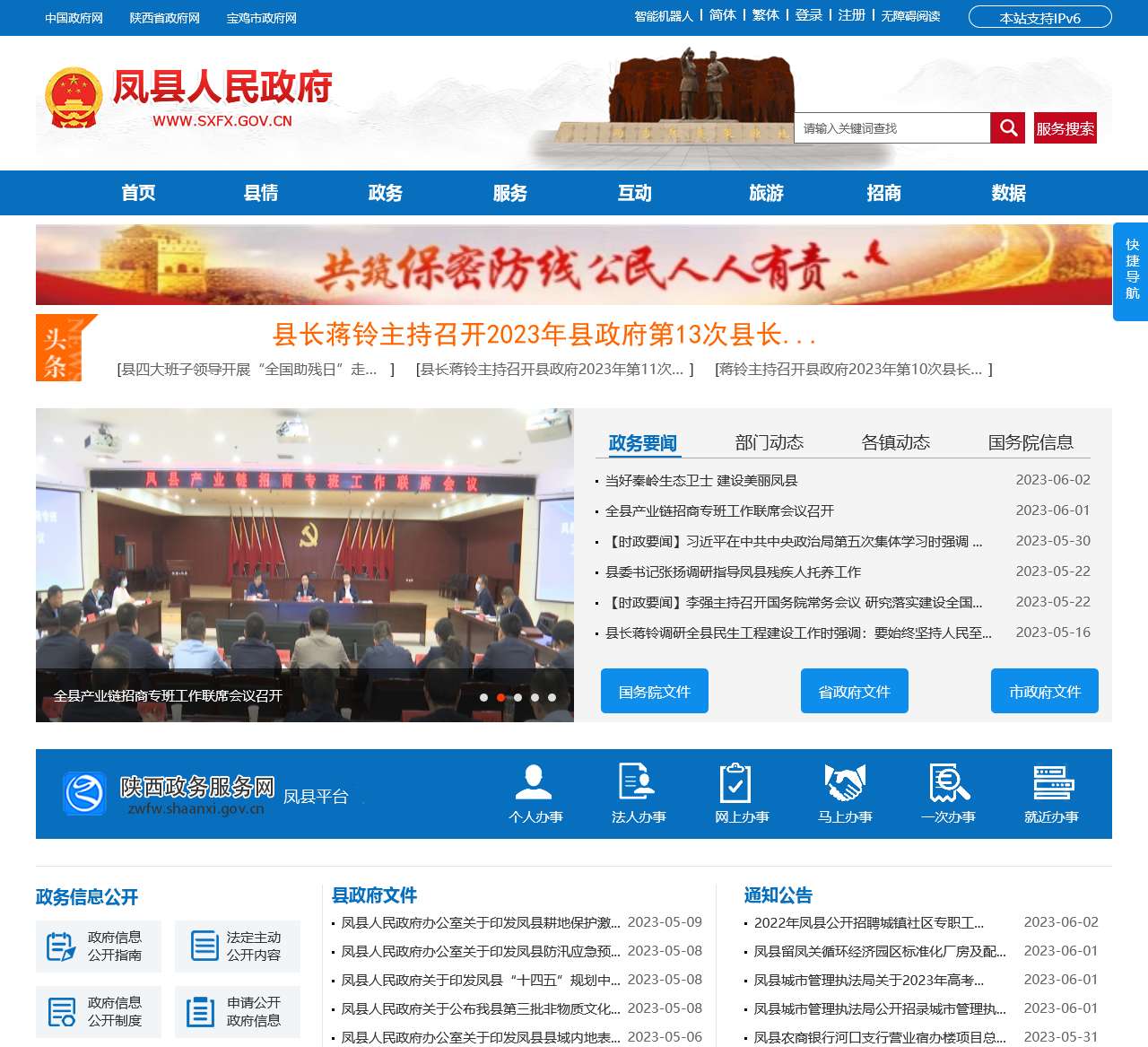The image size is (1148, 1047).
Task: Click the 马上办事 handshake icon
Action: point(843,781)
